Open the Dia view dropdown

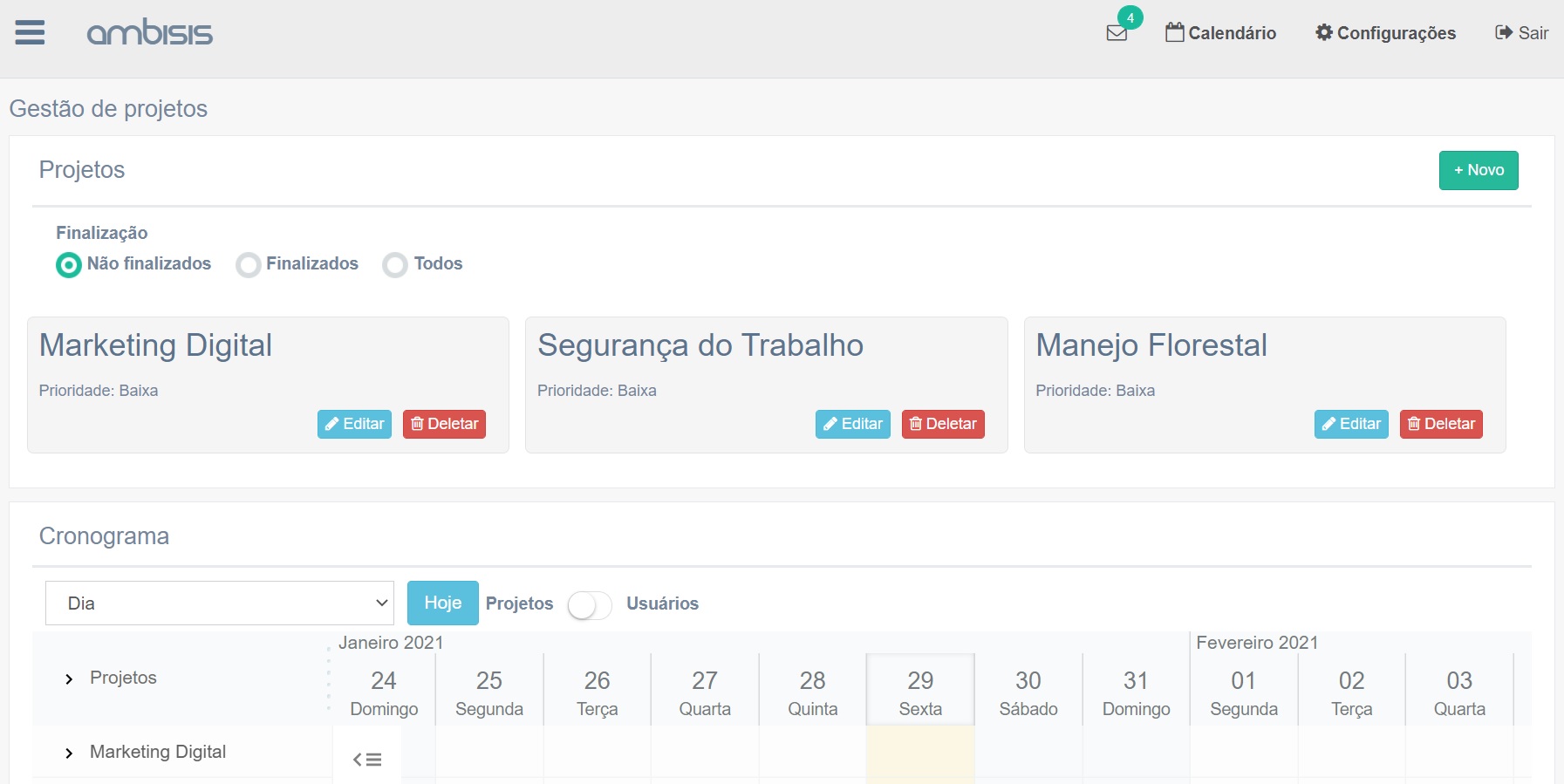(220, 603)
